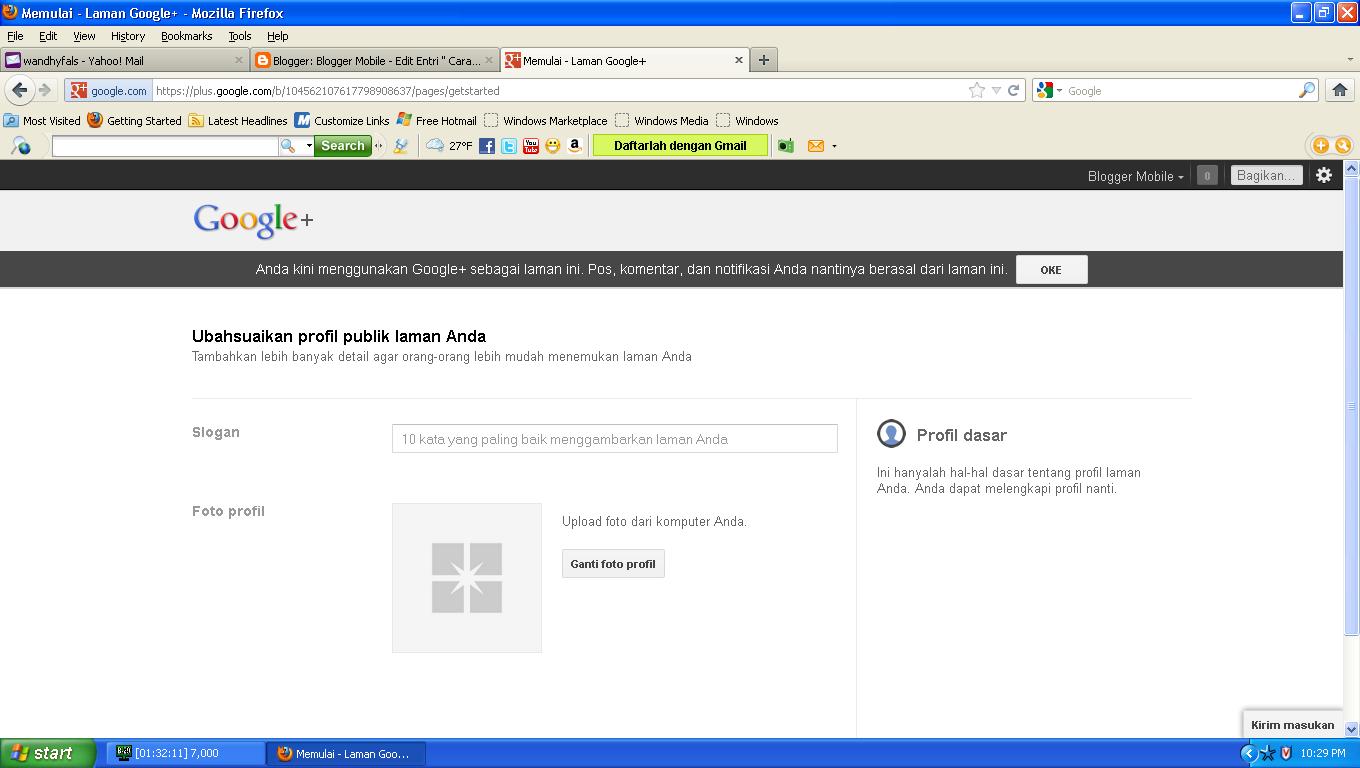Open Google+ settings gear icon
1360x768 pixels.
1324,175
